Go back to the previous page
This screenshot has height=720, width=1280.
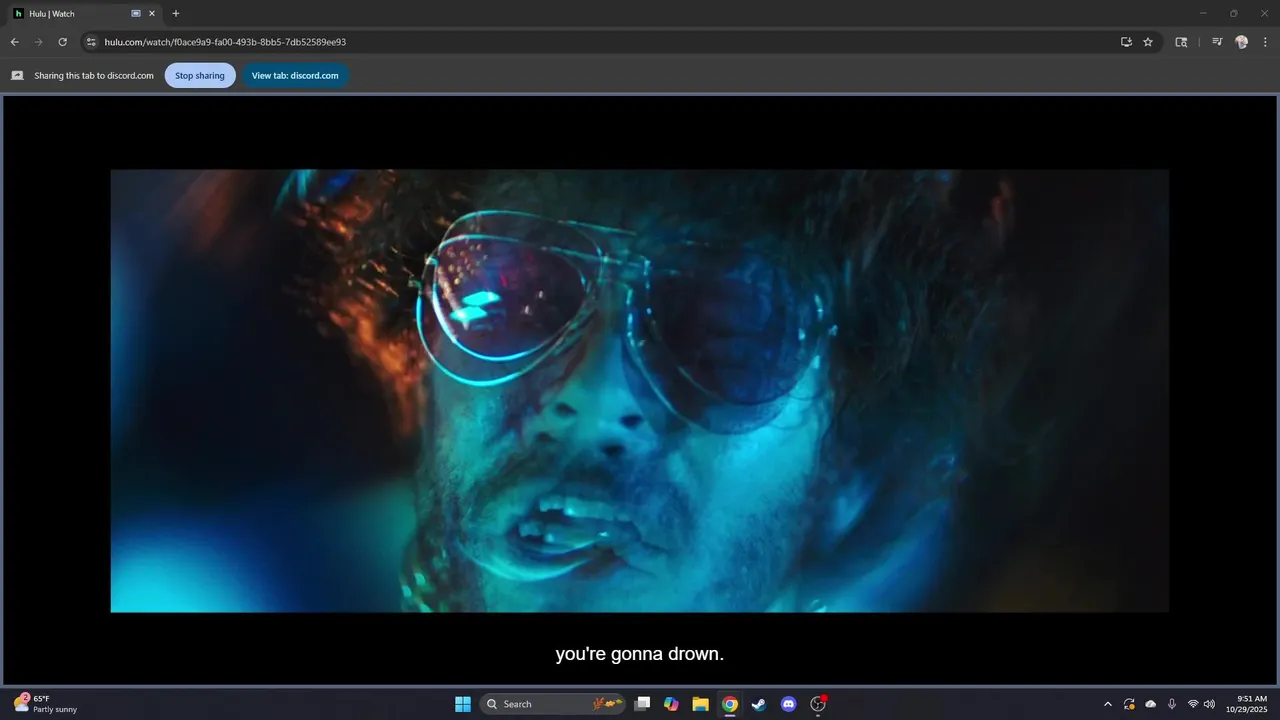click(14, 42)
